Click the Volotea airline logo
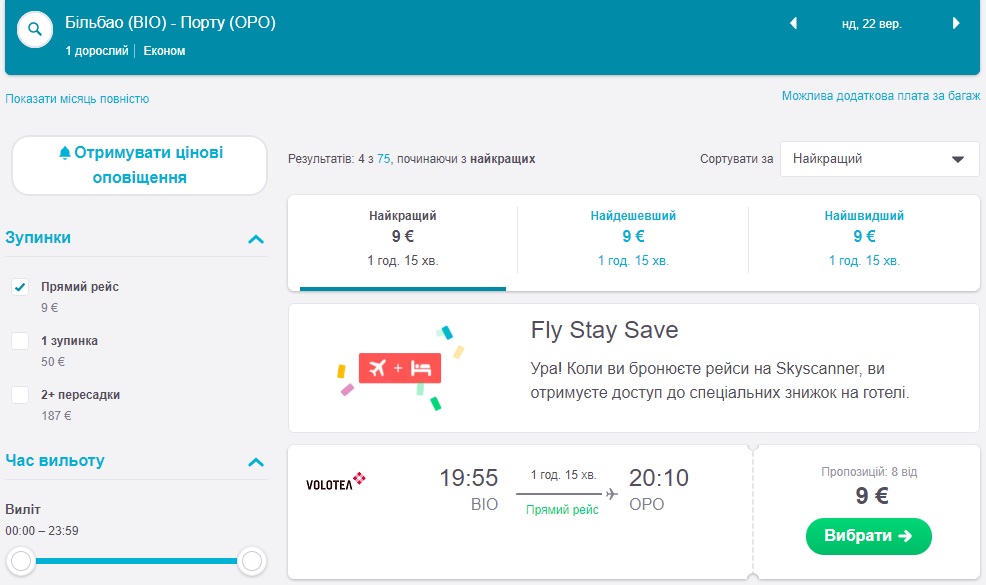 [x=335, y=484]
